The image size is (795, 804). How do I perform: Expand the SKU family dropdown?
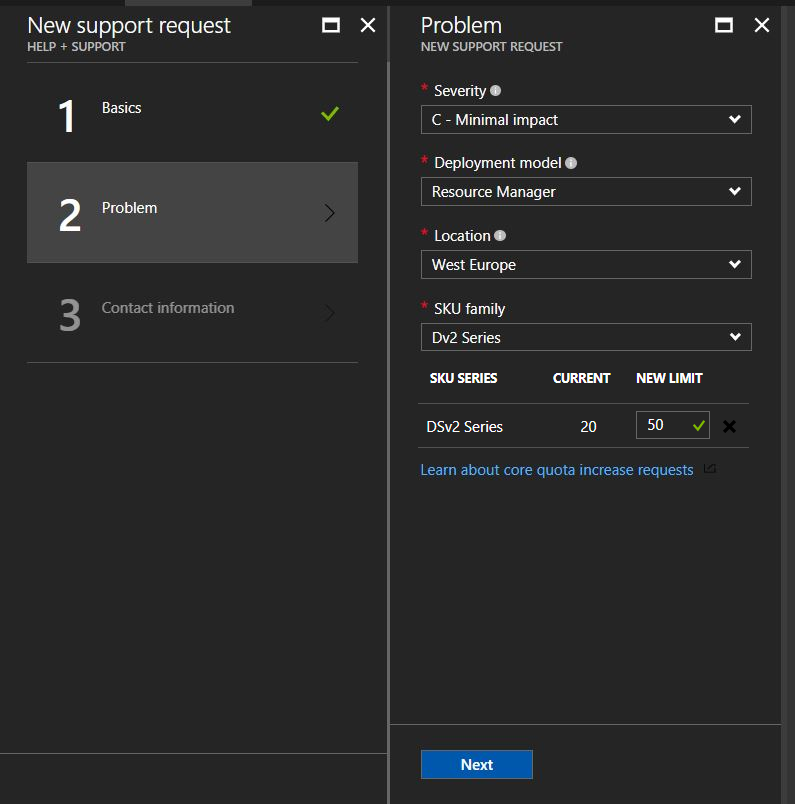[585, 338]
